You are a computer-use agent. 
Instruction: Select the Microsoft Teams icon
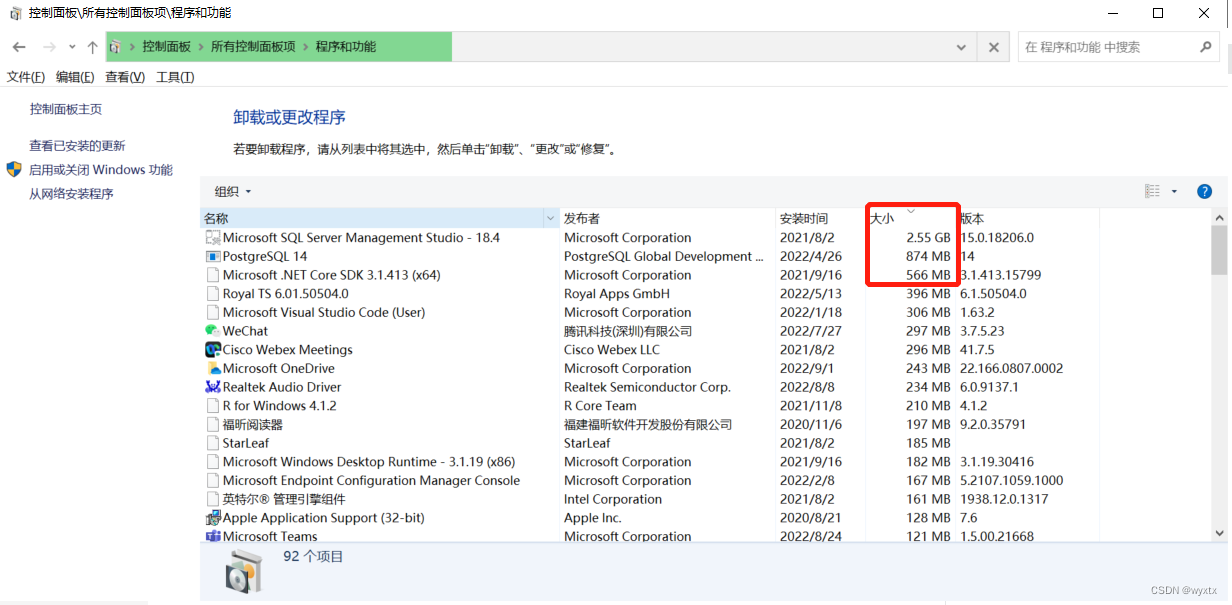click(x=212, y=536)
